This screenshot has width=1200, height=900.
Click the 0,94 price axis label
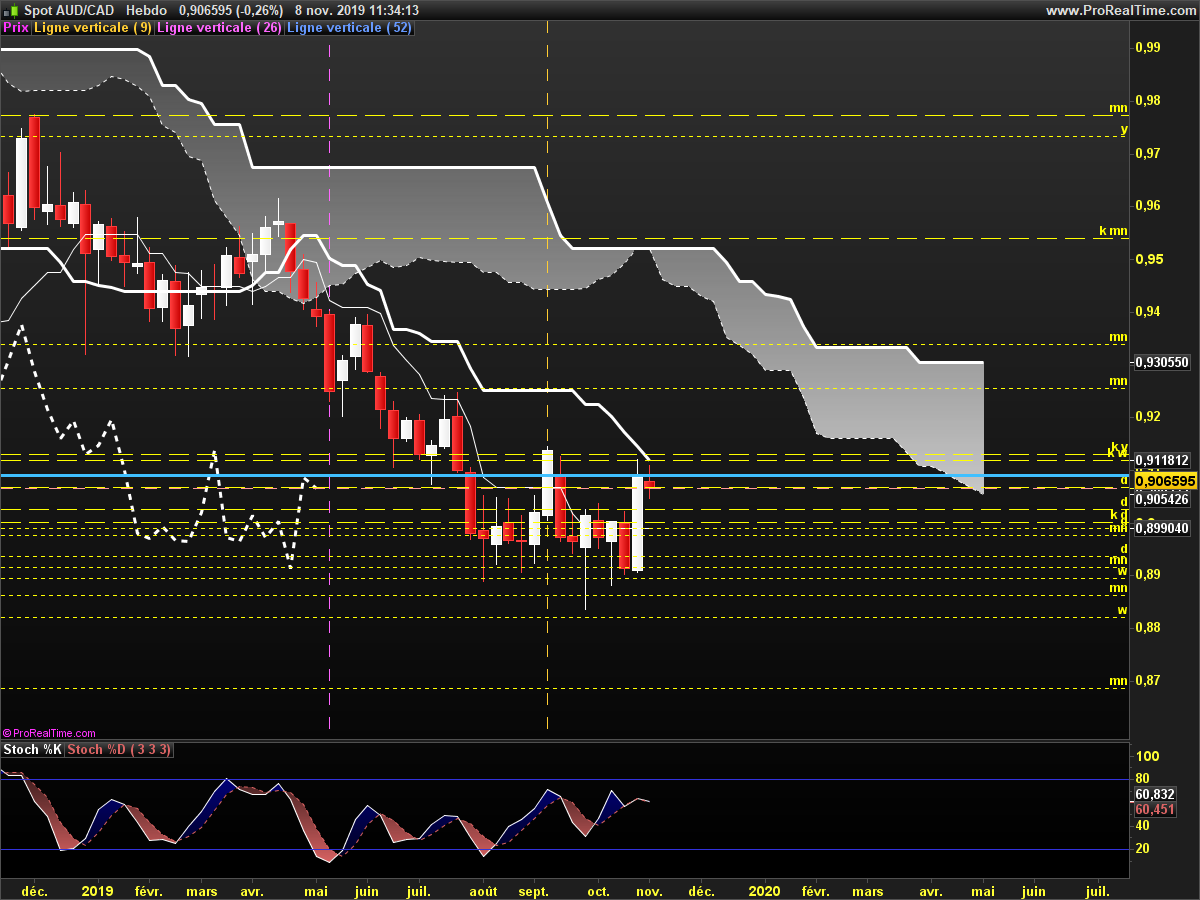tap(1148, 311)
